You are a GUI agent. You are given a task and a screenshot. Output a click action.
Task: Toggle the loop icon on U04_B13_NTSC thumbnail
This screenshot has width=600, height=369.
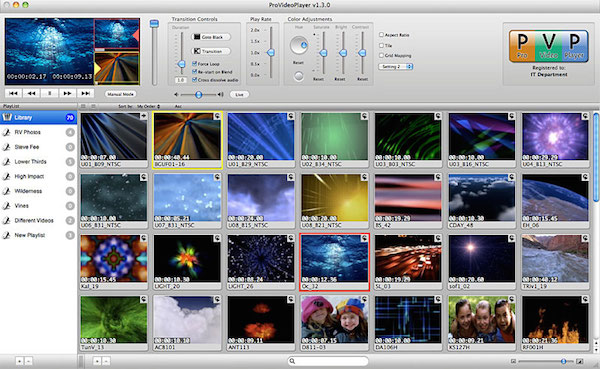point(585,116)
